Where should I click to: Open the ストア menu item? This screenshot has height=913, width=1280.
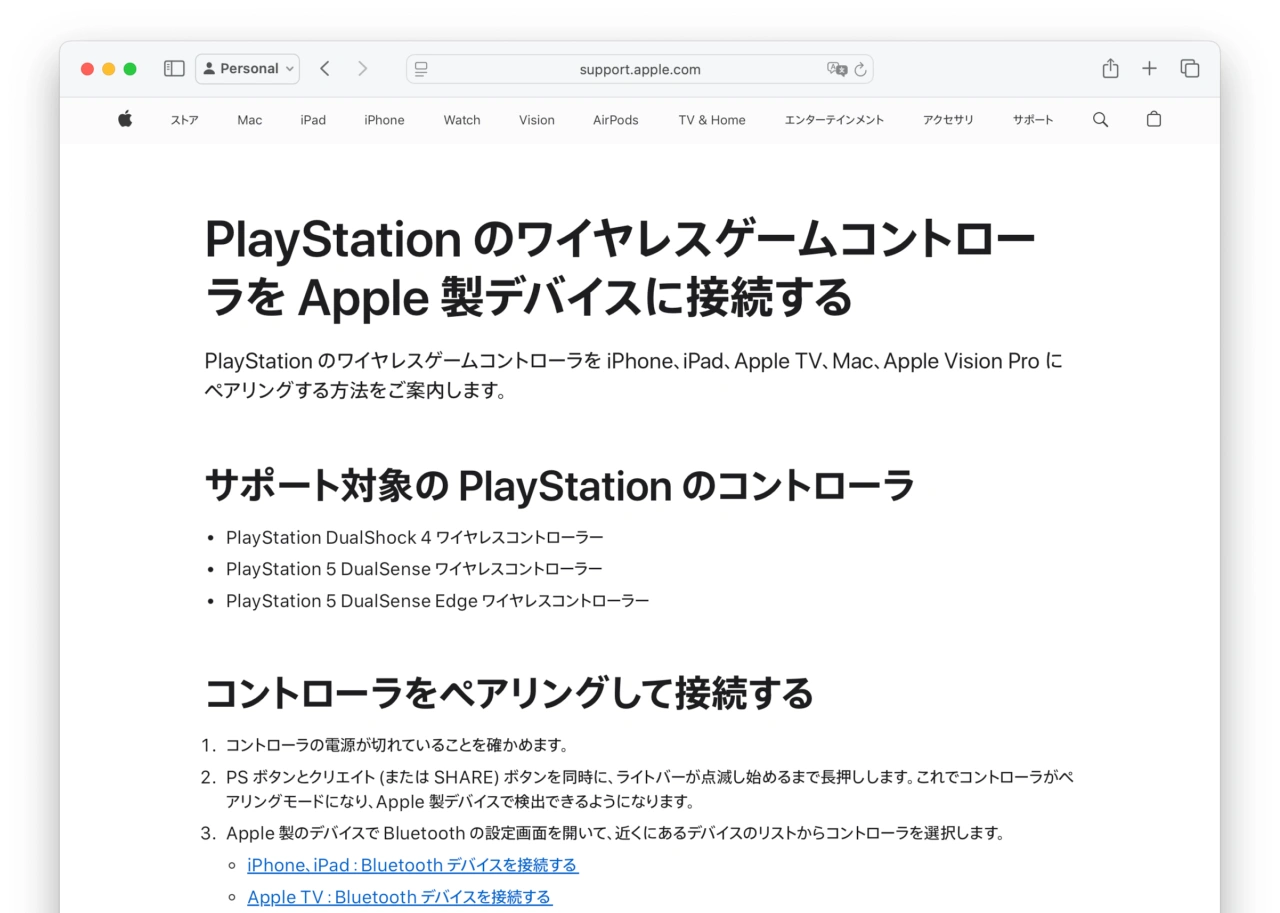(x=184, y=120)
